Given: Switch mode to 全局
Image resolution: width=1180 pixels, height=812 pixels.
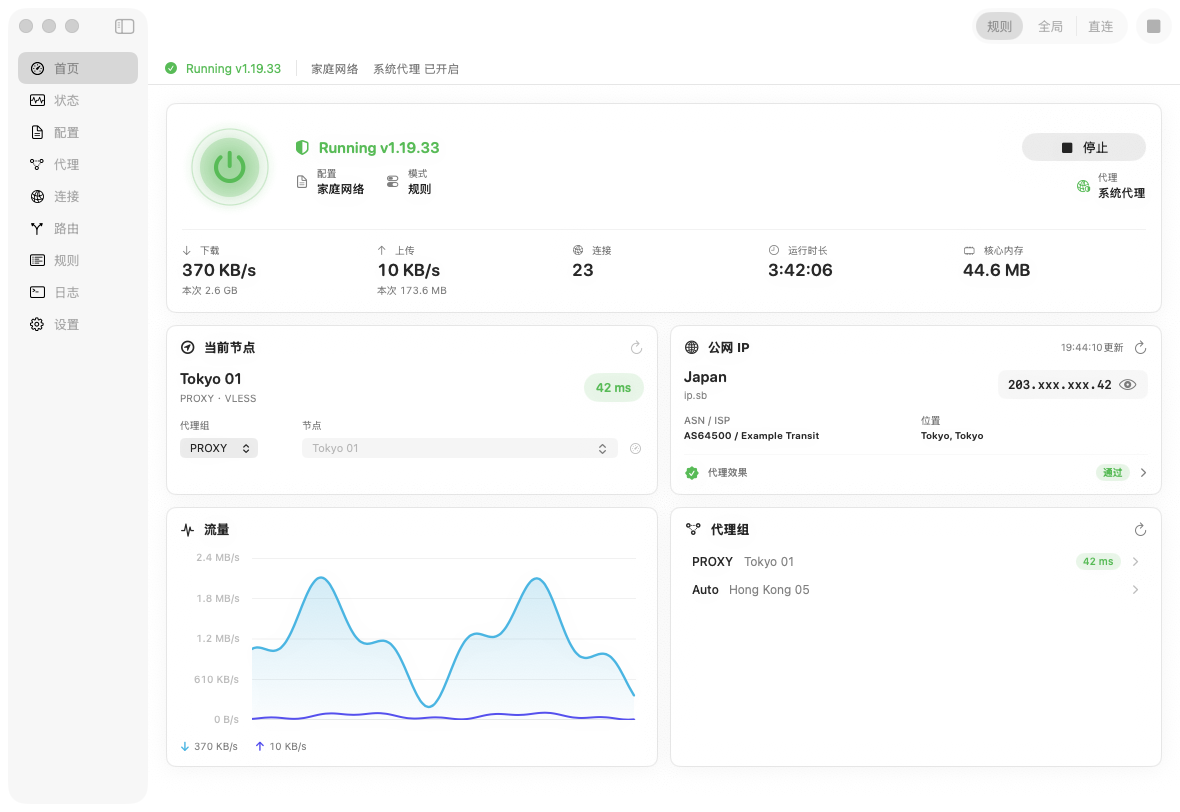Looking at the screenshot, I should pyautogui.click(x=1050, y=26).
